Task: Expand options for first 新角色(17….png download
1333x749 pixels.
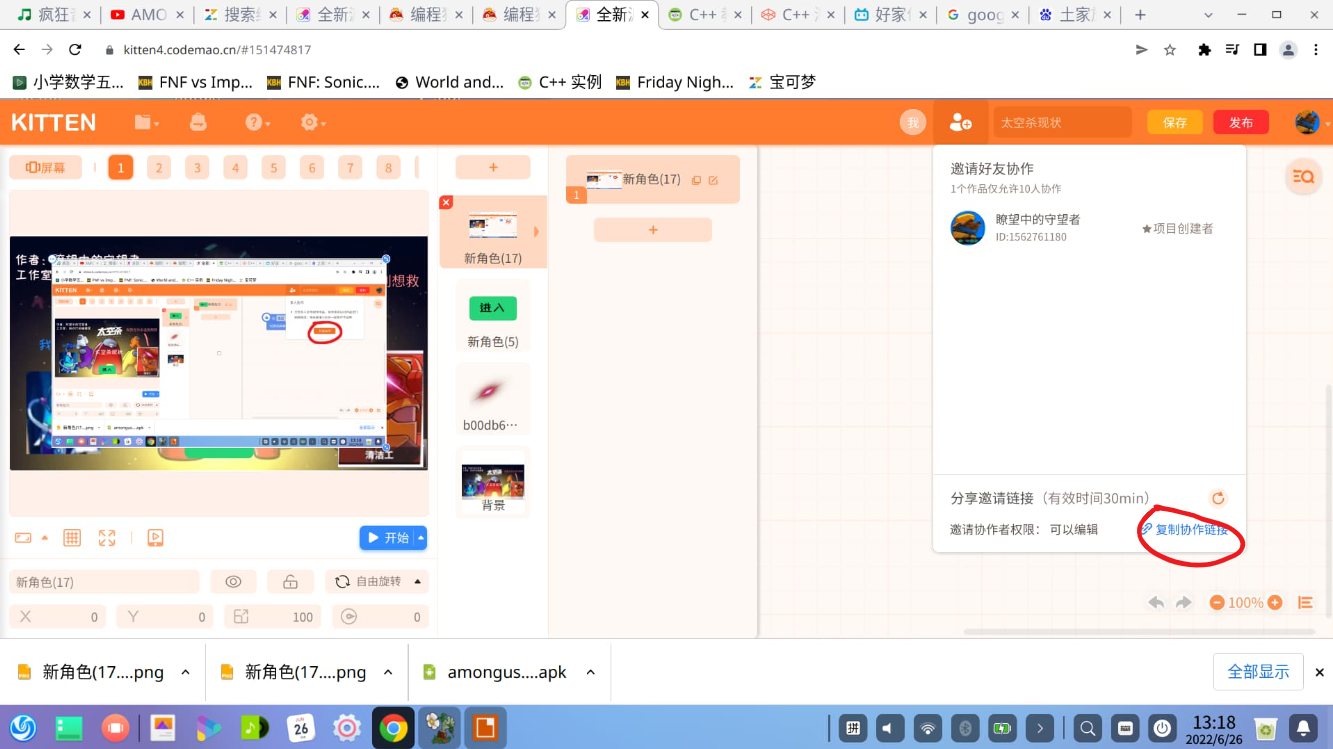Action: pos(185,672)
